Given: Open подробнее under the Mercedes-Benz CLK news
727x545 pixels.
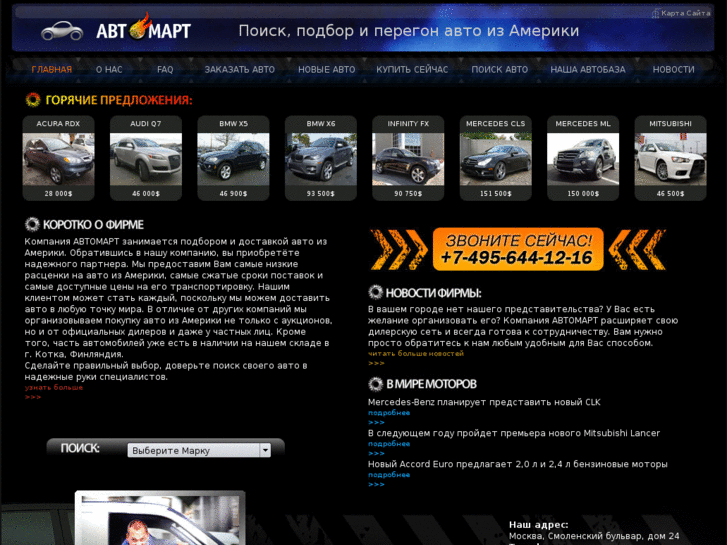Looking at the screenshot, I should [389, 413].
